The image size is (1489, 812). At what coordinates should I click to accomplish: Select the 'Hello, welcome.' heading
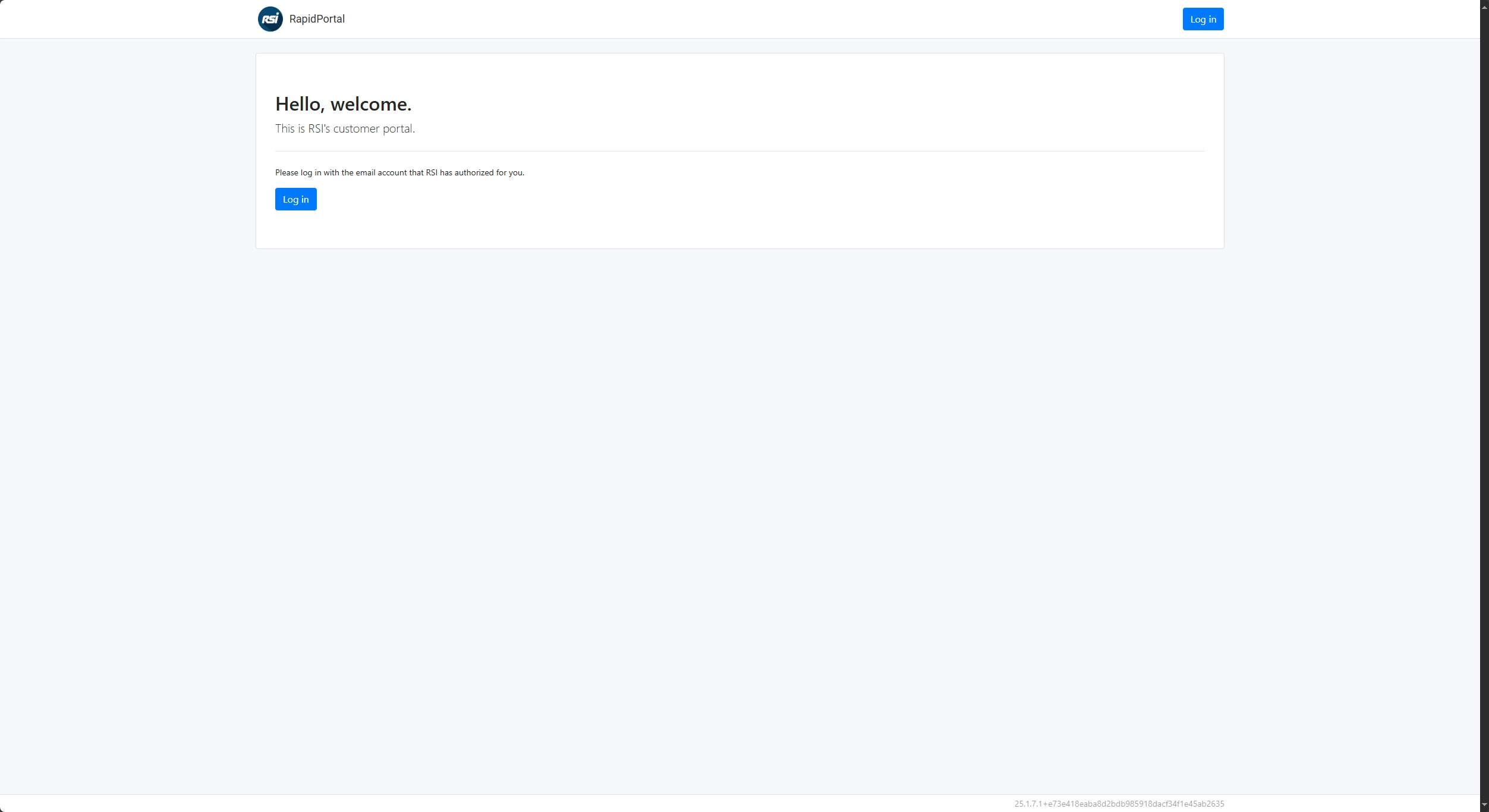(344, 104)
